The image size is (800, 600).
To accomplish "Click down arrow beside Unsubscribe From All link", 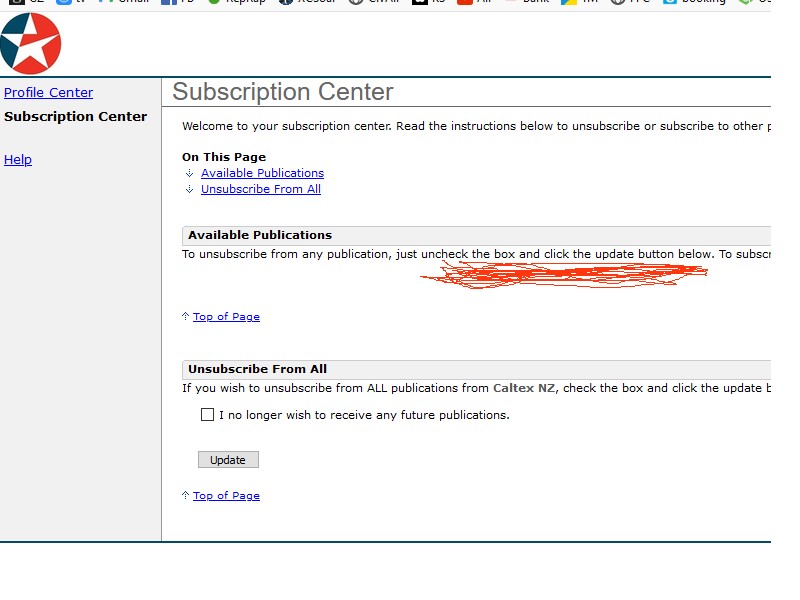I will pos(189,189).
